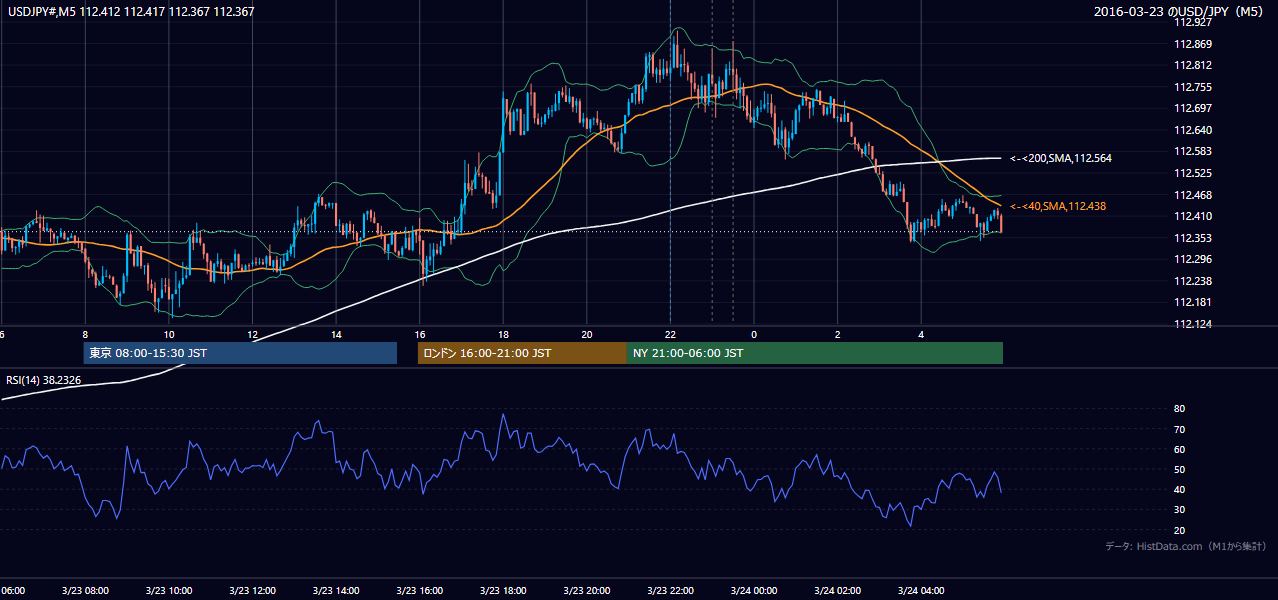
Task: Click hour marker 22 under the price chart
Action: click(x=670, y=334)
